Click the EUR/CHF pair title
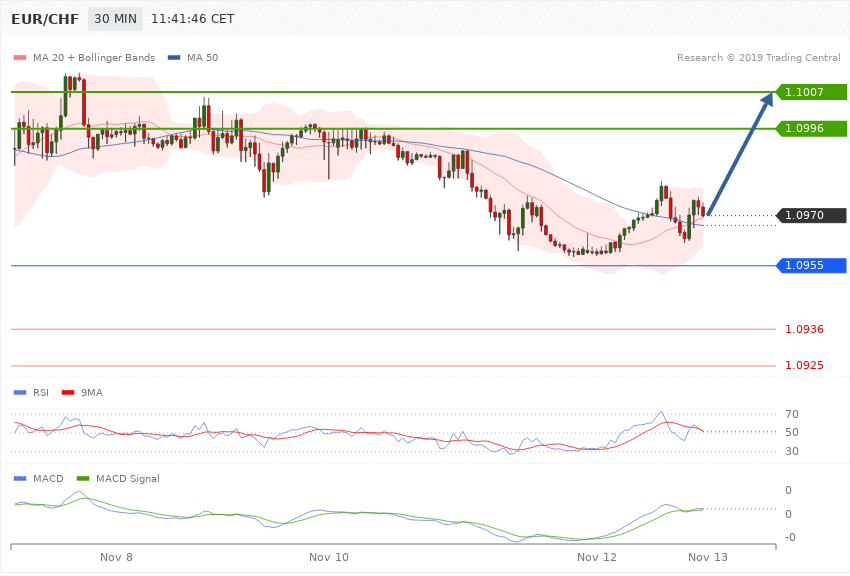This screenshot has width=850, height=576. (x=45, y=20)
